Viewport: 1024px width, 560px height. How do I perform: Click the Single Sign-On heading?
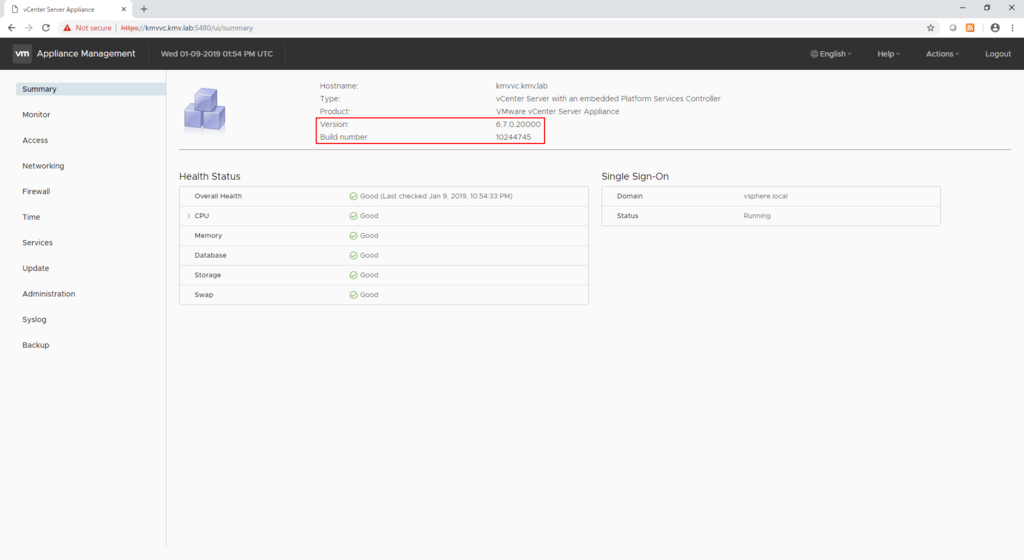tap(635, 176)
